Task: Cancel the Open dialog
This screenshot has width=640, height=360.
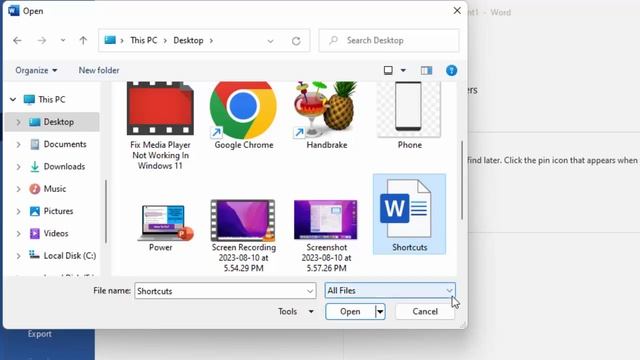Action: 425,311
